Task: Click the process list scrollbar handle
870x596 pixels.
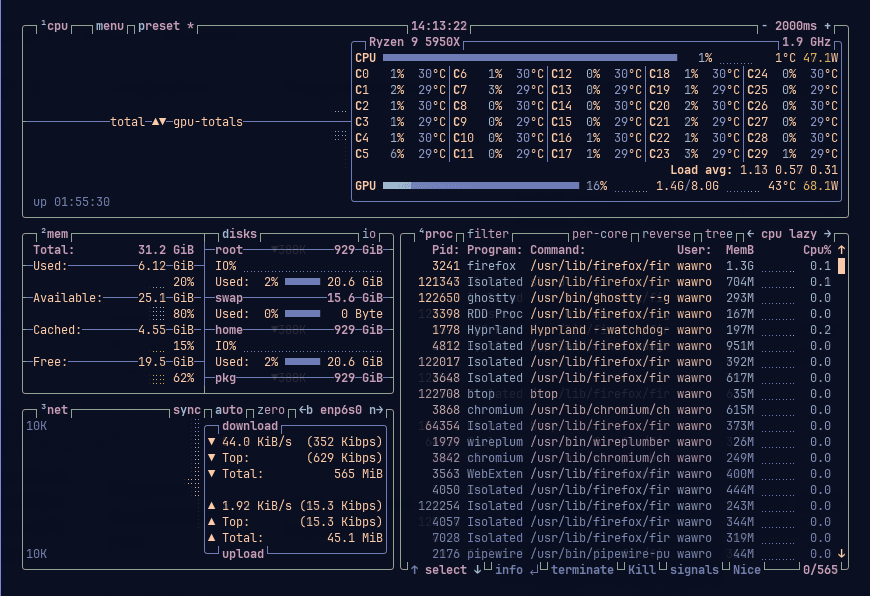Action: pos(841,266)
